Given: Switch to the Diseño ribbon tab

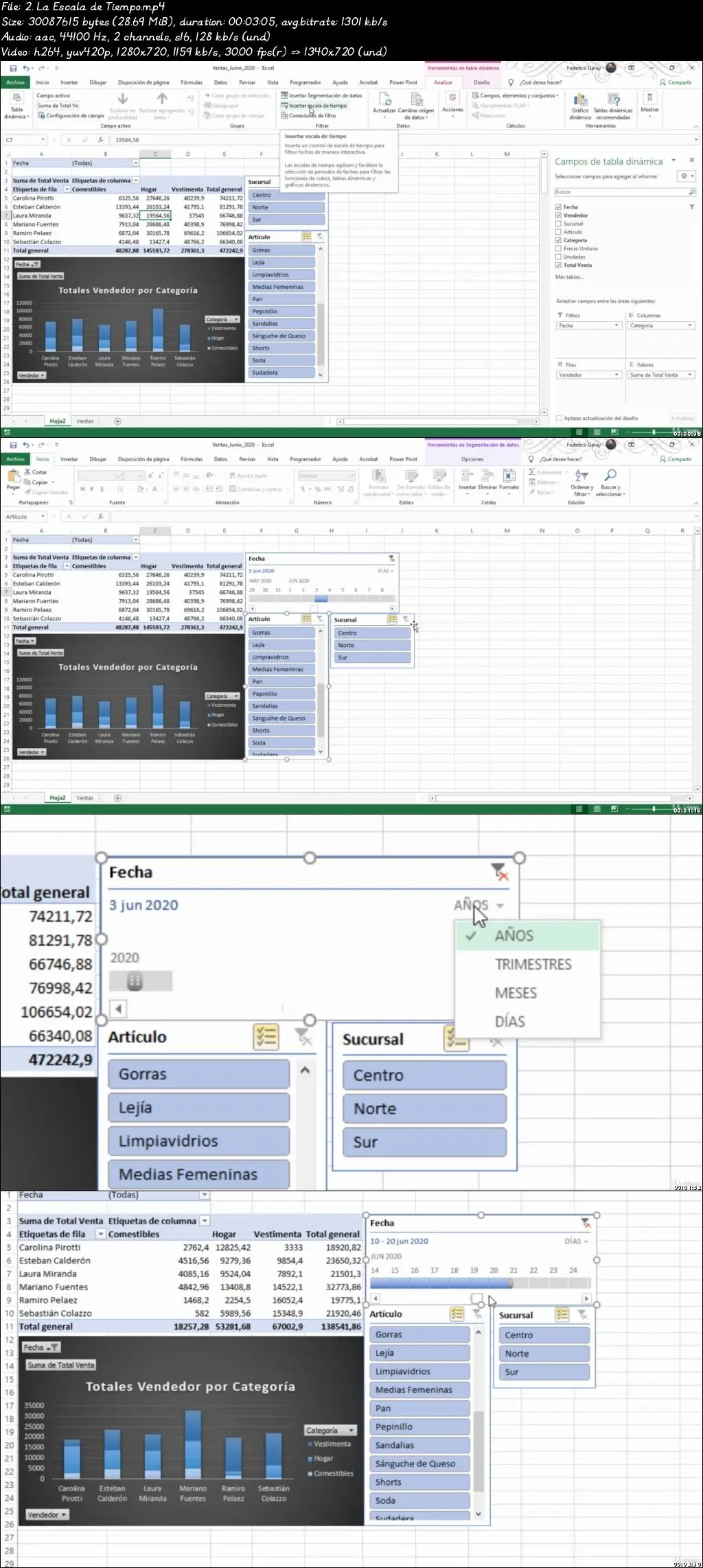Looking at the screenshot, I should coord(481,82).
